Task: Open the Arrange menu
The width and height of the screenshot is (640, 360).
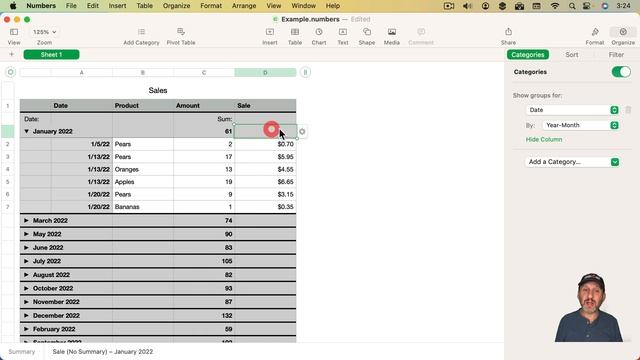Action: pos(244,6)
